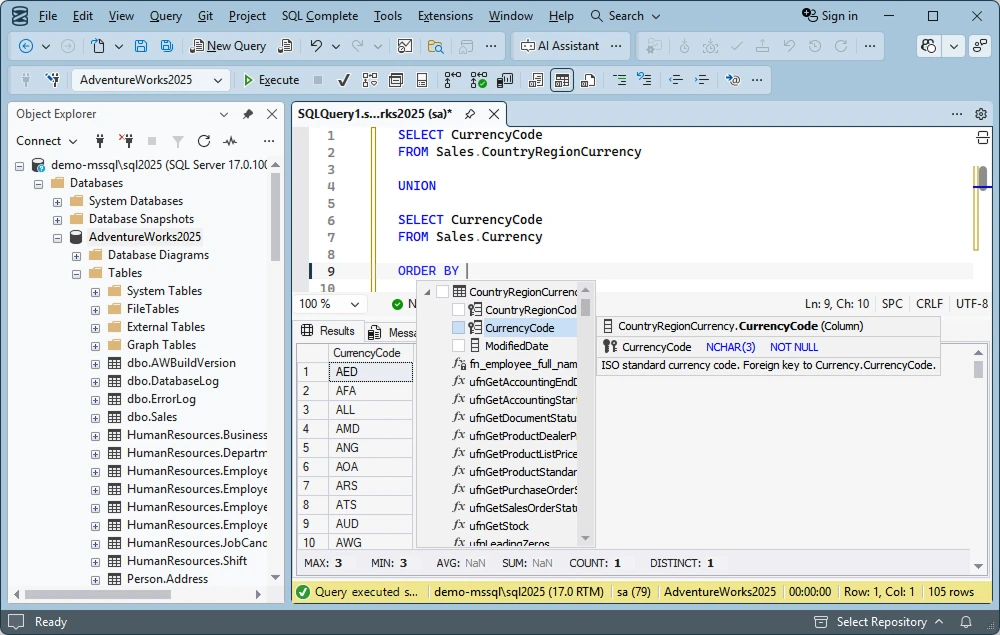Click the Search box in title bar
The width and height of the screenshot is (1000, 635).
coord(626,16)
